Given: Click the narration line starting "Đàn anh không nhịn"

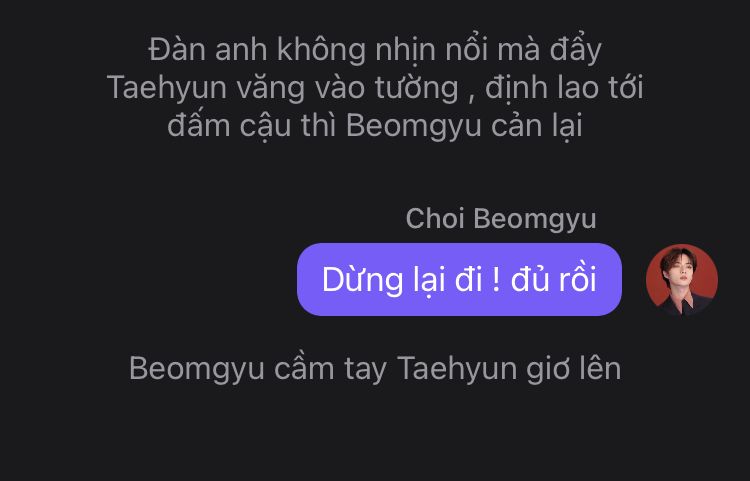Looking at the screenshot, I should 375,50.
